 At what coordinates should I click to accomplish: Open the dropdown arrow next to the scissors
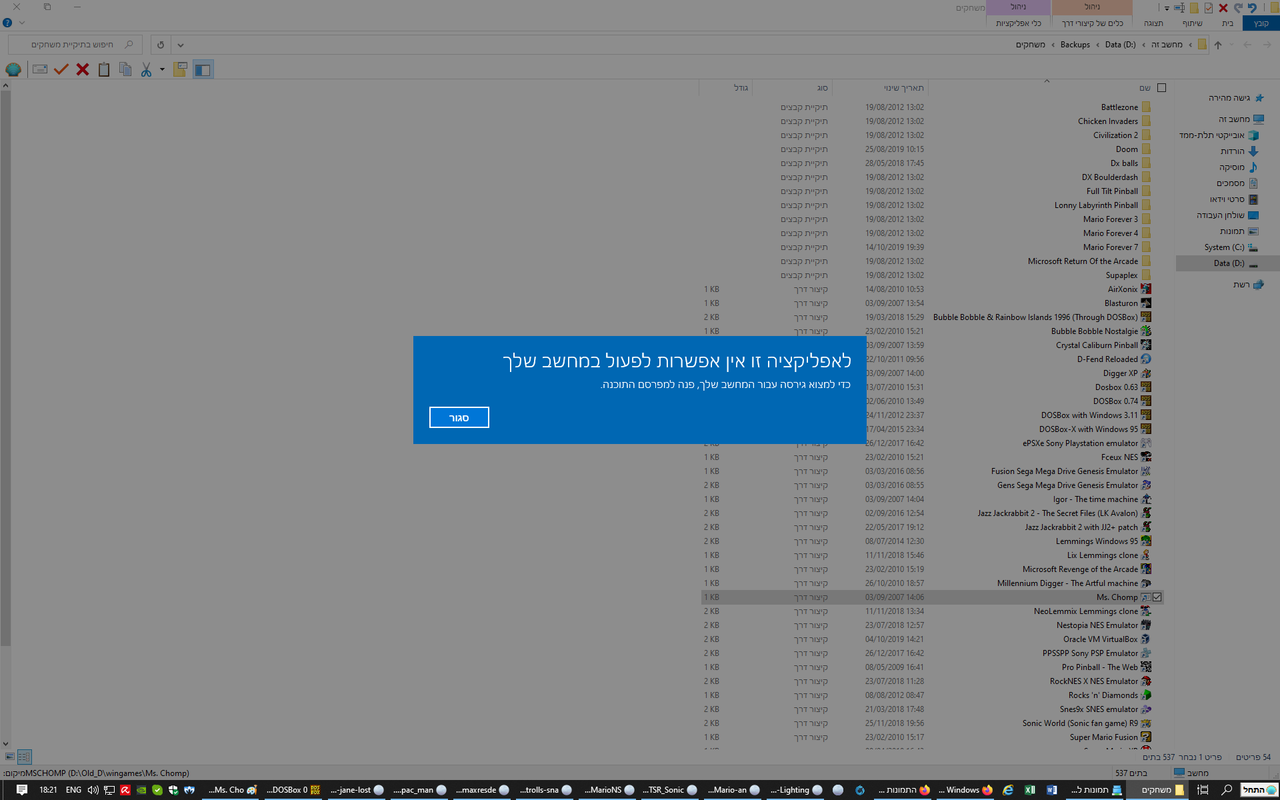click(x=162, y=70)
